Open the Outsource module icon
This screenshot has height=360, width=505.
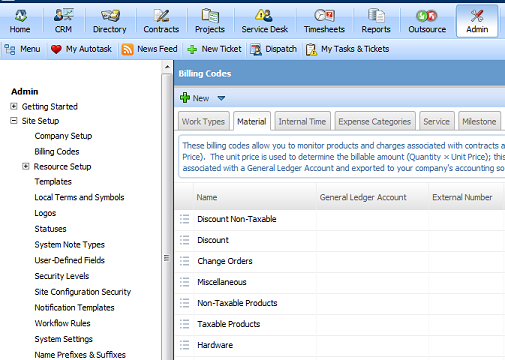pyautogui.click(x=427, y=16)
